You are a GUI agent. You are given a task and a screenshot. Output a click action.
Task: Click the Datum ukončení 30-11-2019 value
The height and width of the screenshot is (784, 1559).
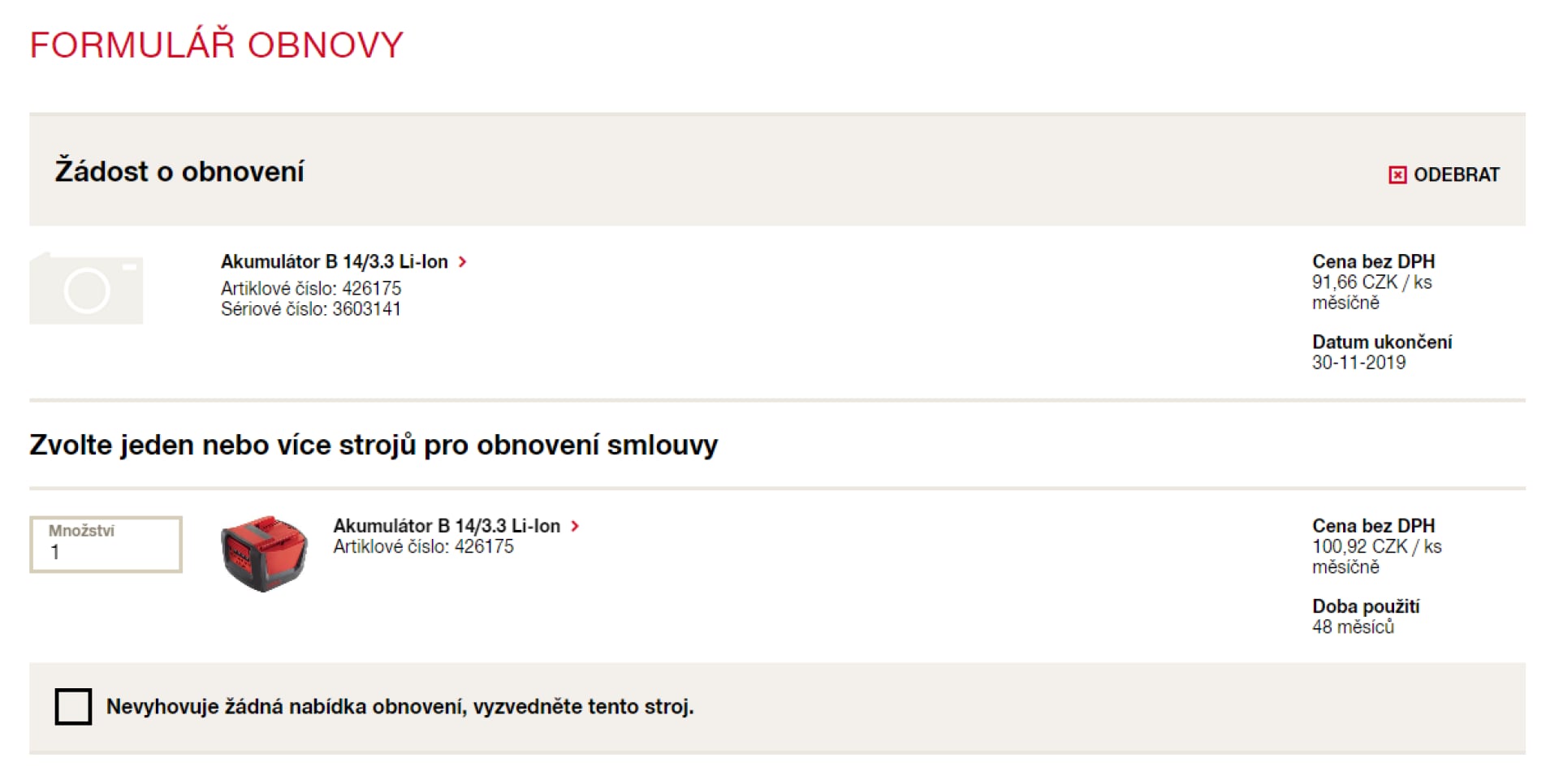1358,363
